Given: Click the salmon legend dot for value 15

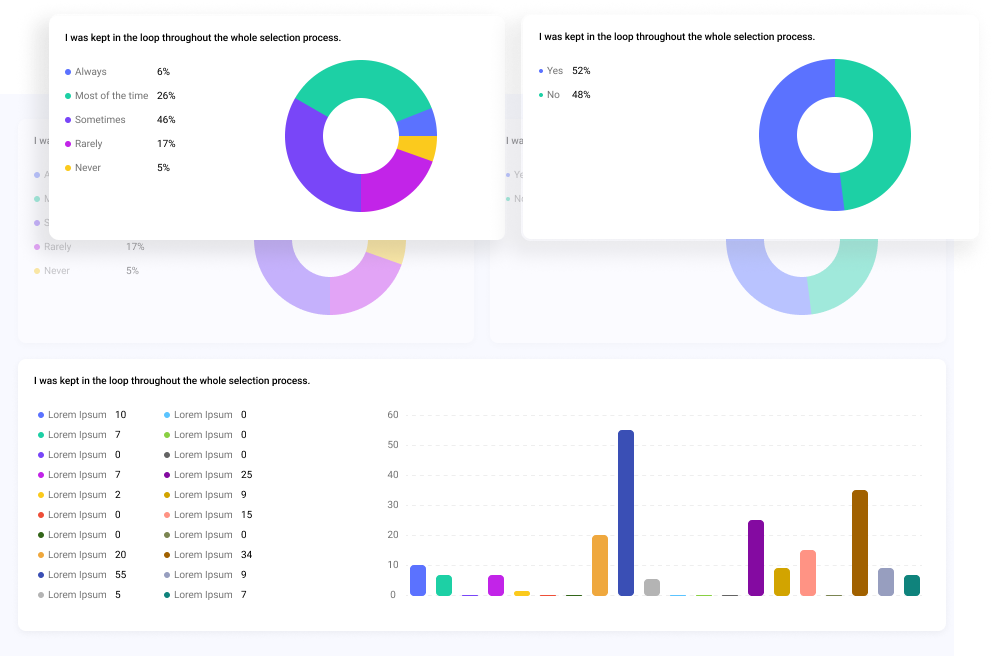Looking at the screenshot, I should [166, 514].
